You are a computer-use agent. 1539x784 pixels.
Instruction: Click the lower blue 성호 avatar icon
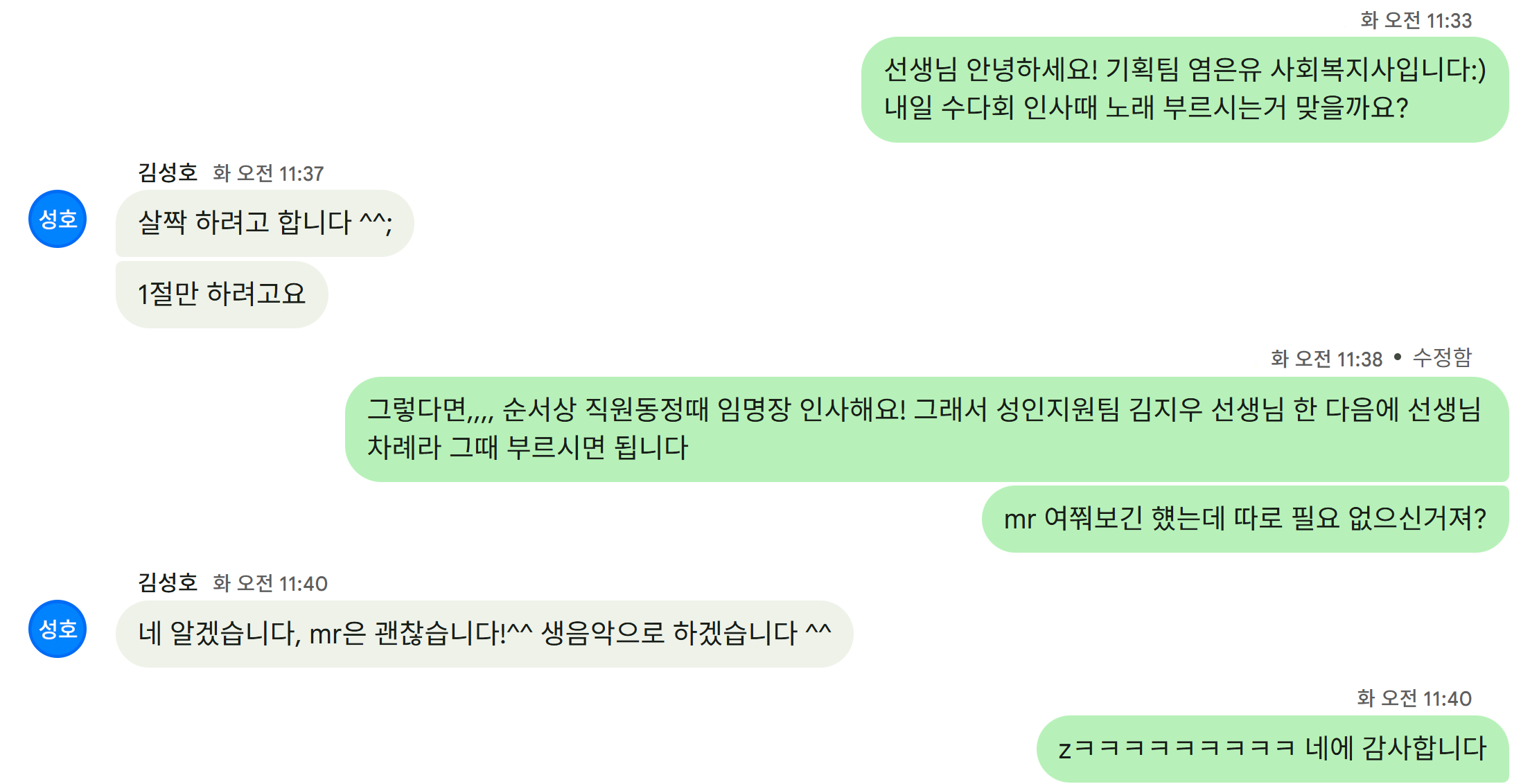tap(58, 629)
